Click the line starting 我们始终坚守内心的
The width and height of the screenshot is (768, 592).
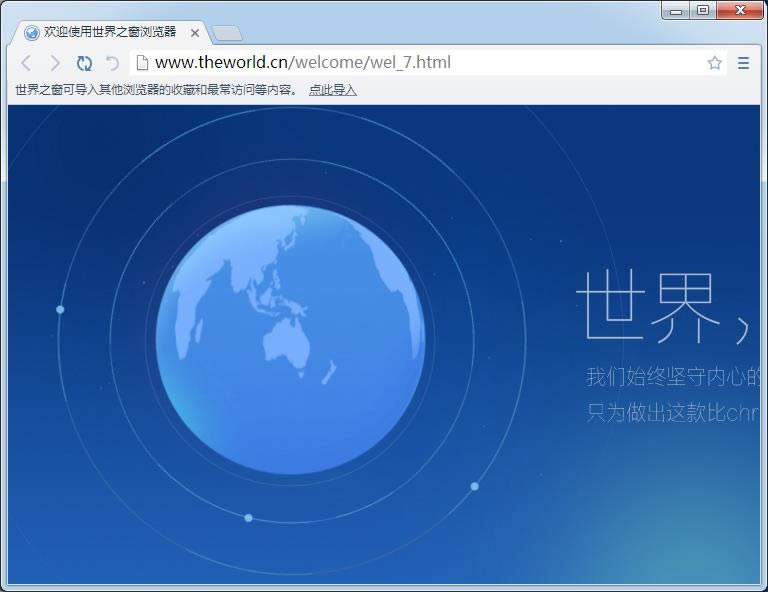(x=673, y=377)
